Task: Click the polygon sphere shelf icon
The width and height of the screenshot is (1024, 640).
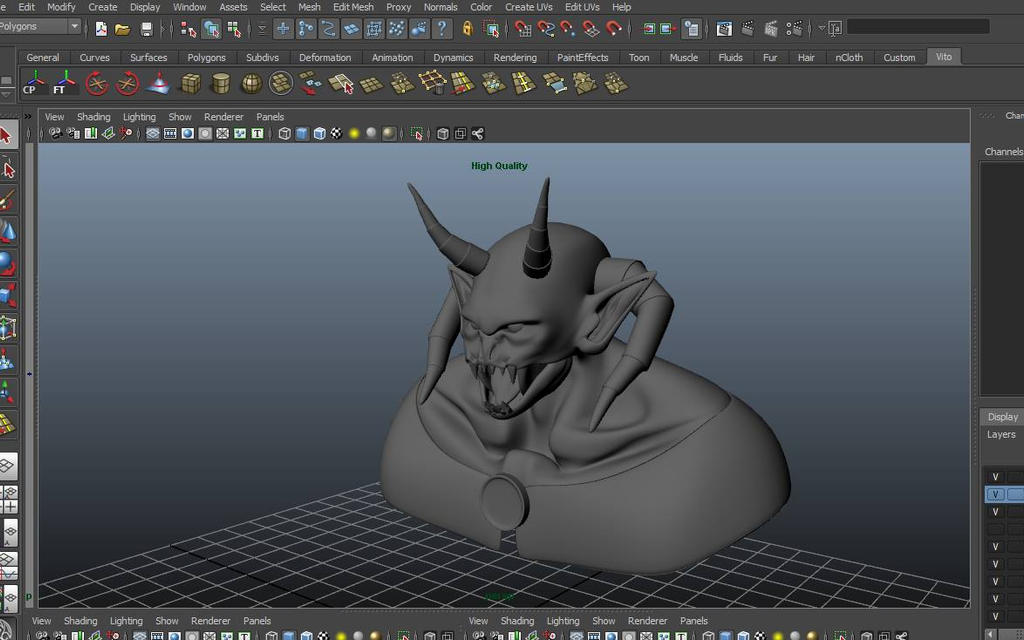Action: [x=251, y=84]
